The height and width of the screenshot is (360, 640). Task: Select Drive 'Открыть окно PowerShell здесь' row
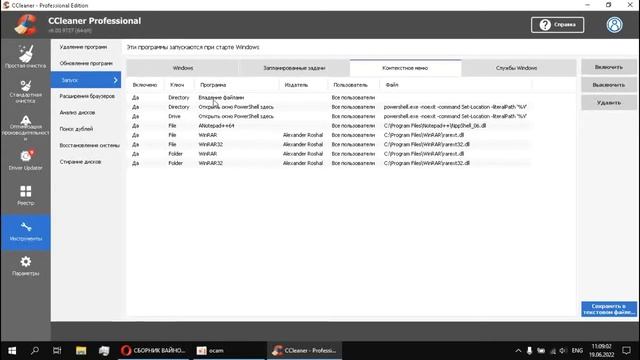pyautogui.click(x=329, y=116)
